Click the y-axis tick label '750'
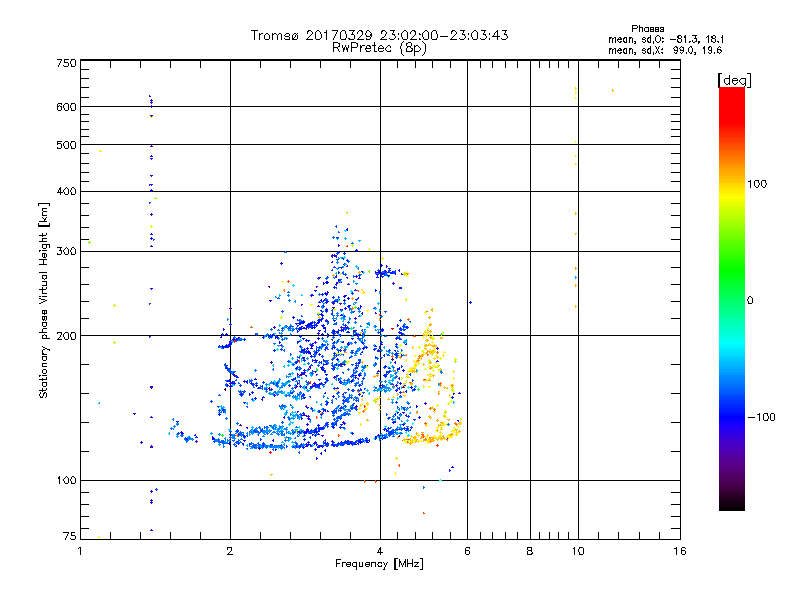Viewport: 800px width, 600px height. (x=66, y=63)
